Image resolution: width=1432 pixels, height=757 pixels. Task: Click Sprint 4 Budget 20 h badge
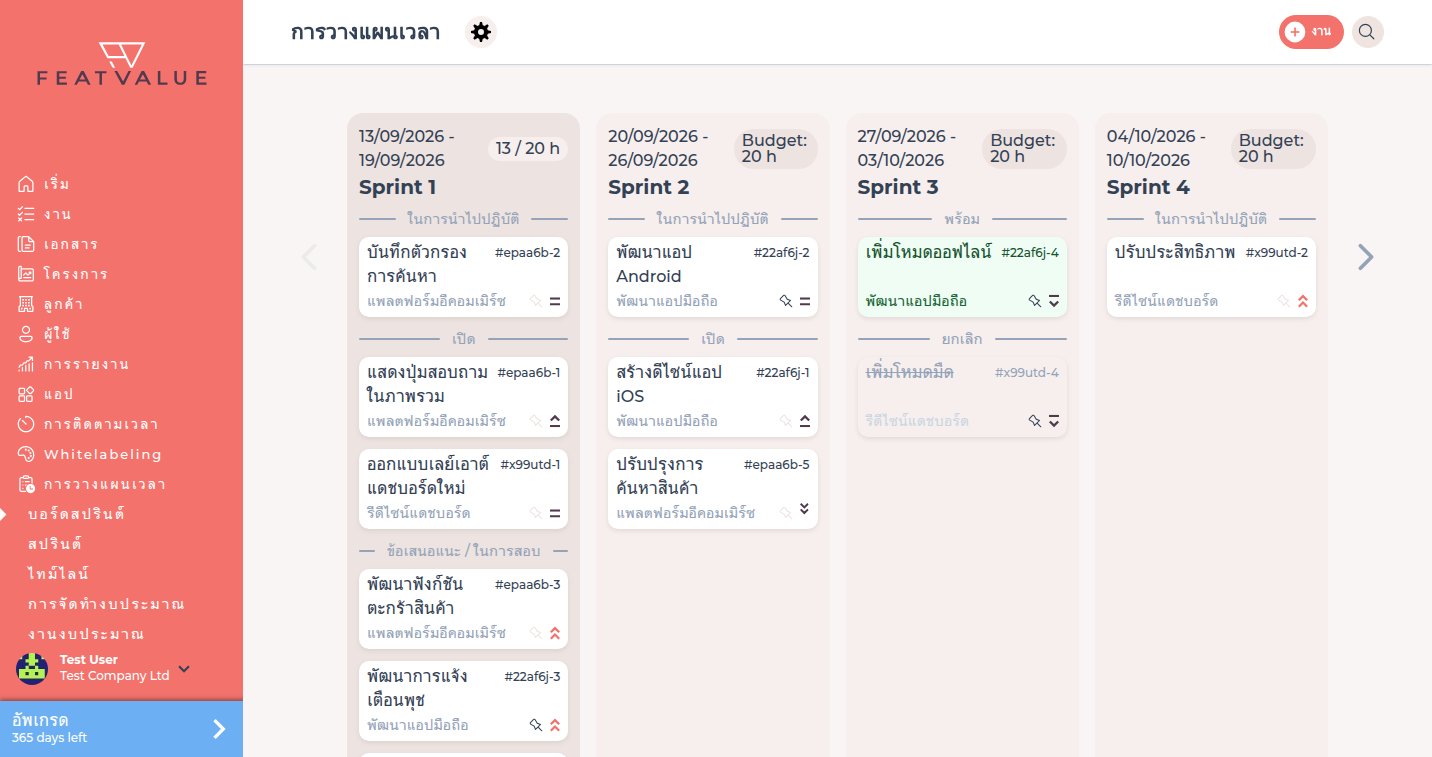(x=1273, y=148)
